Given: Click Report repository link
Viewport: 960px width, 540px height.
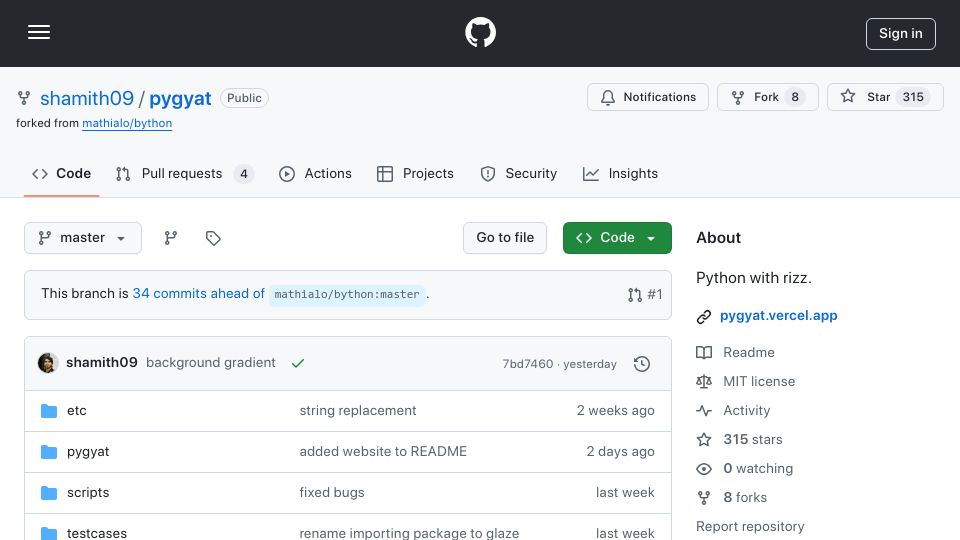Looking at the screenshot, I should (x=750, y=527).
